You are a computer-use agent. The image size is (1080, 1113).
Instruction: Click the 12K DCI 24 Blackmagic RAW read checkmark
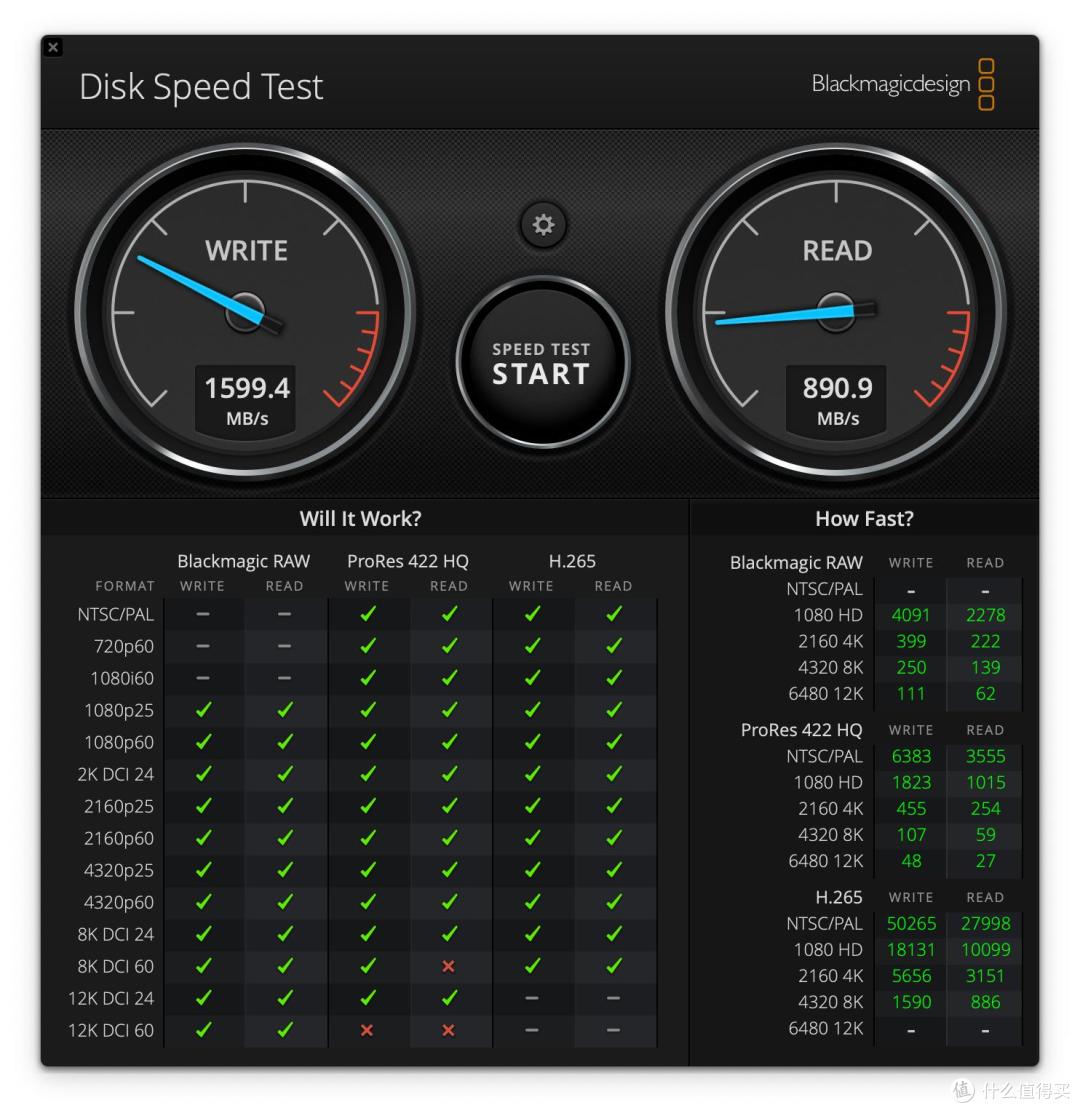click(x=285, y=997)
